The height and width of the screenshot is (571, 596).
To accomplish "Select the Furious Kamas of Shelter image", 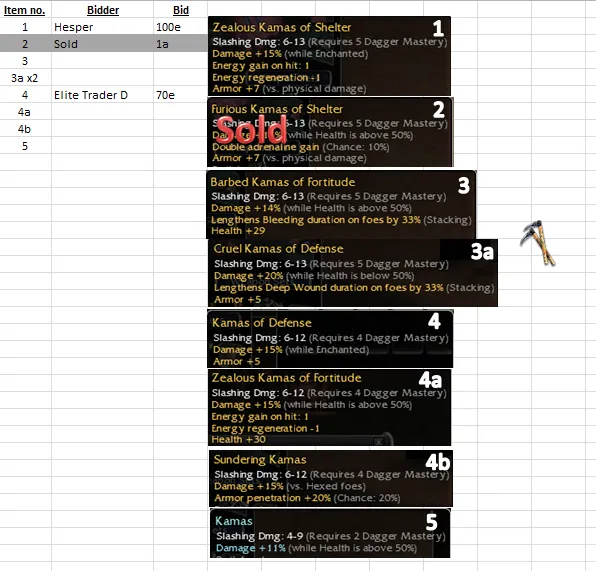I will [x=330, y=132].
